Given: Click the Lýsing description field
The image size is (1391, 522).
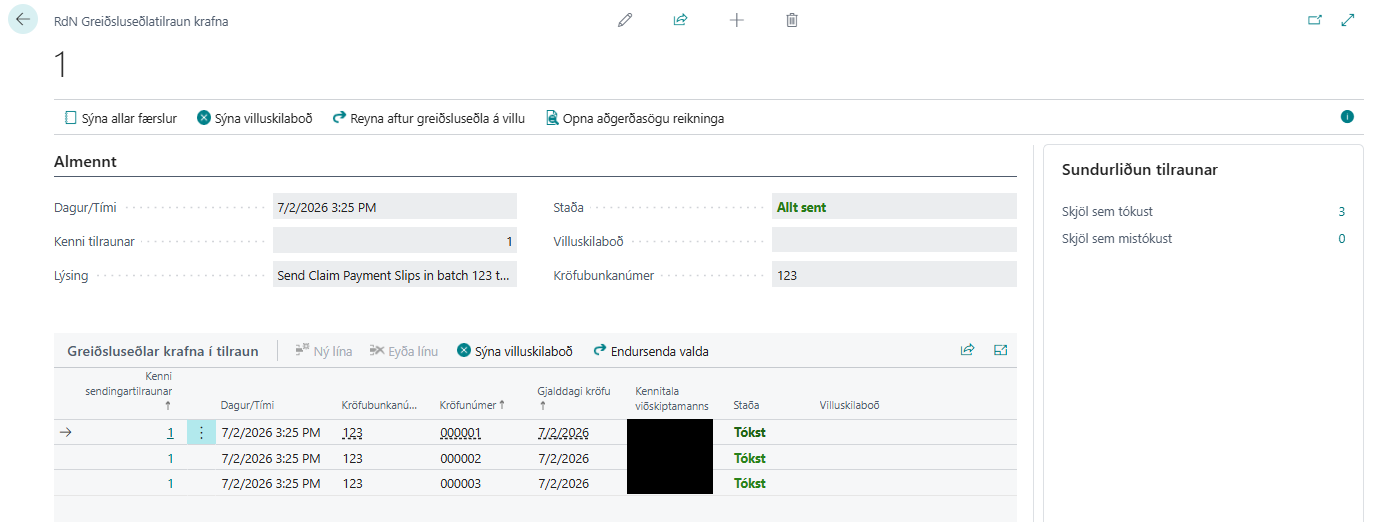Looking at the screenshot, I should [x=395, y=275].
